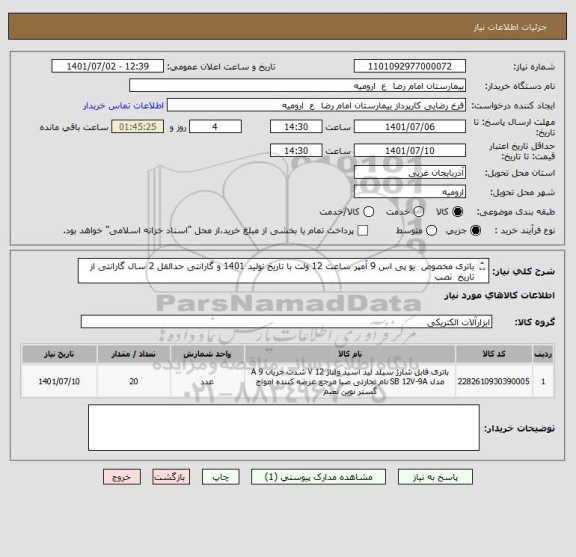Screen dimensions: 576x557
Task: Click the مشاهده مدارک پیوستی (1) button
Action: [x=318, y=477]
